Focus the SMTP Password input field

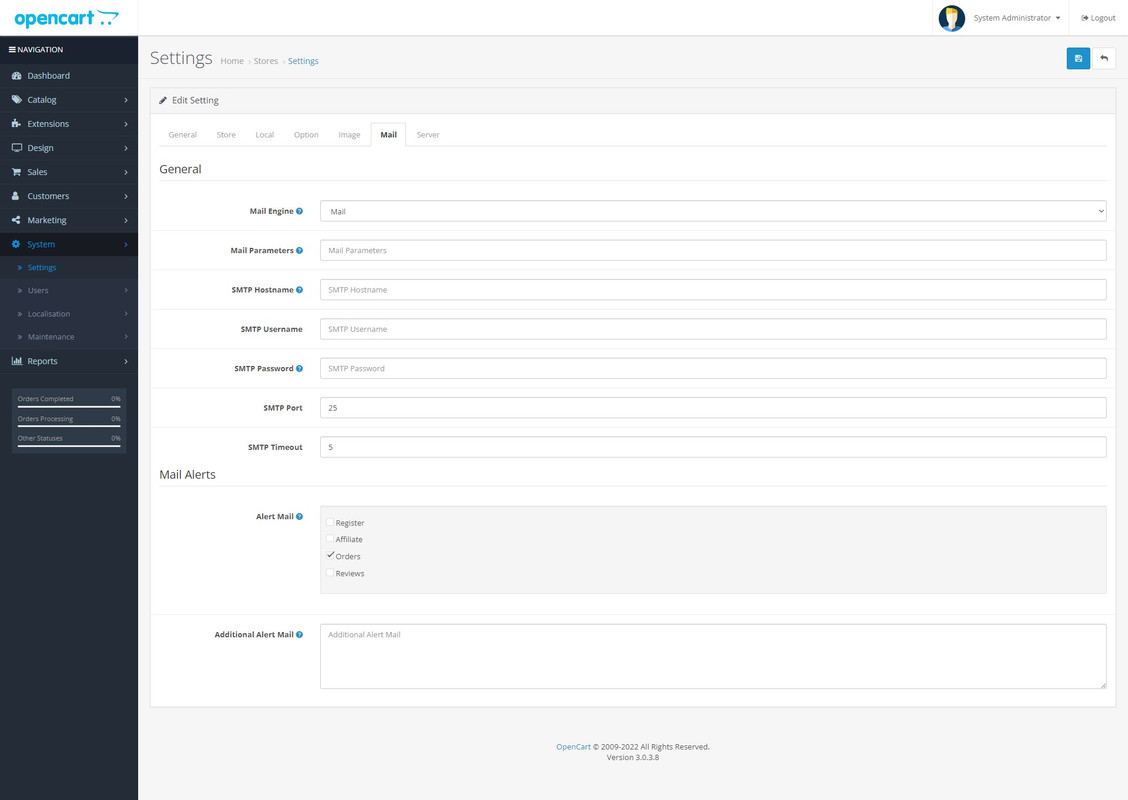[713, 368]
